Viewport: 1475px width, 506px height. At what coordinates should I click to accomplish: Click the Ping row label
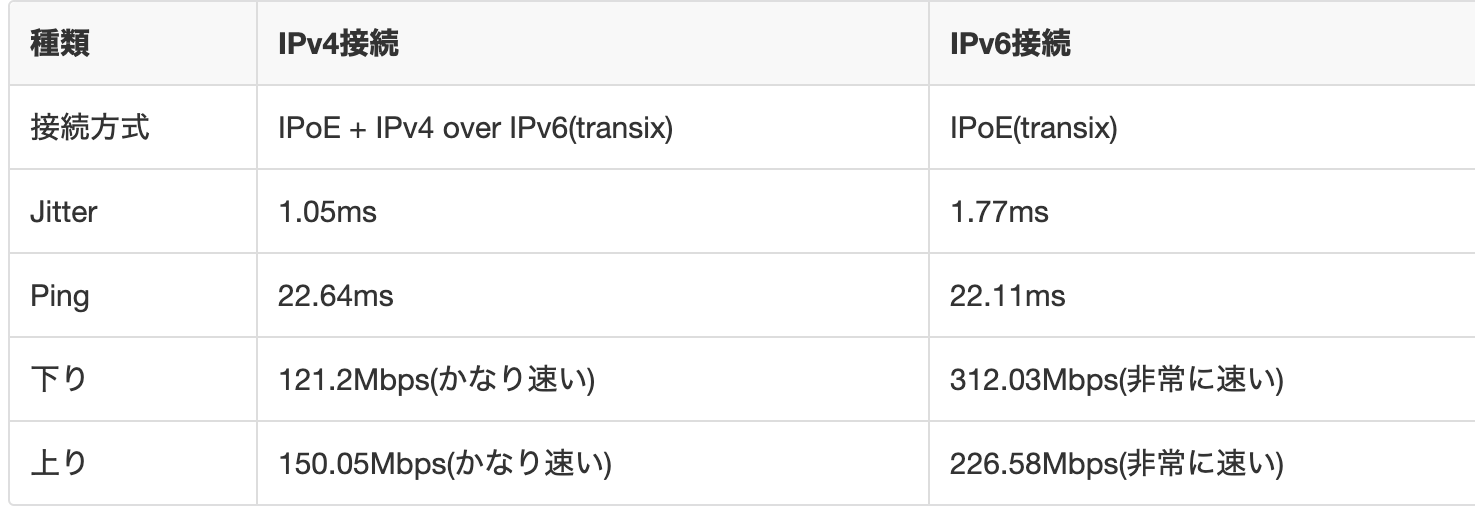point(61,296)
